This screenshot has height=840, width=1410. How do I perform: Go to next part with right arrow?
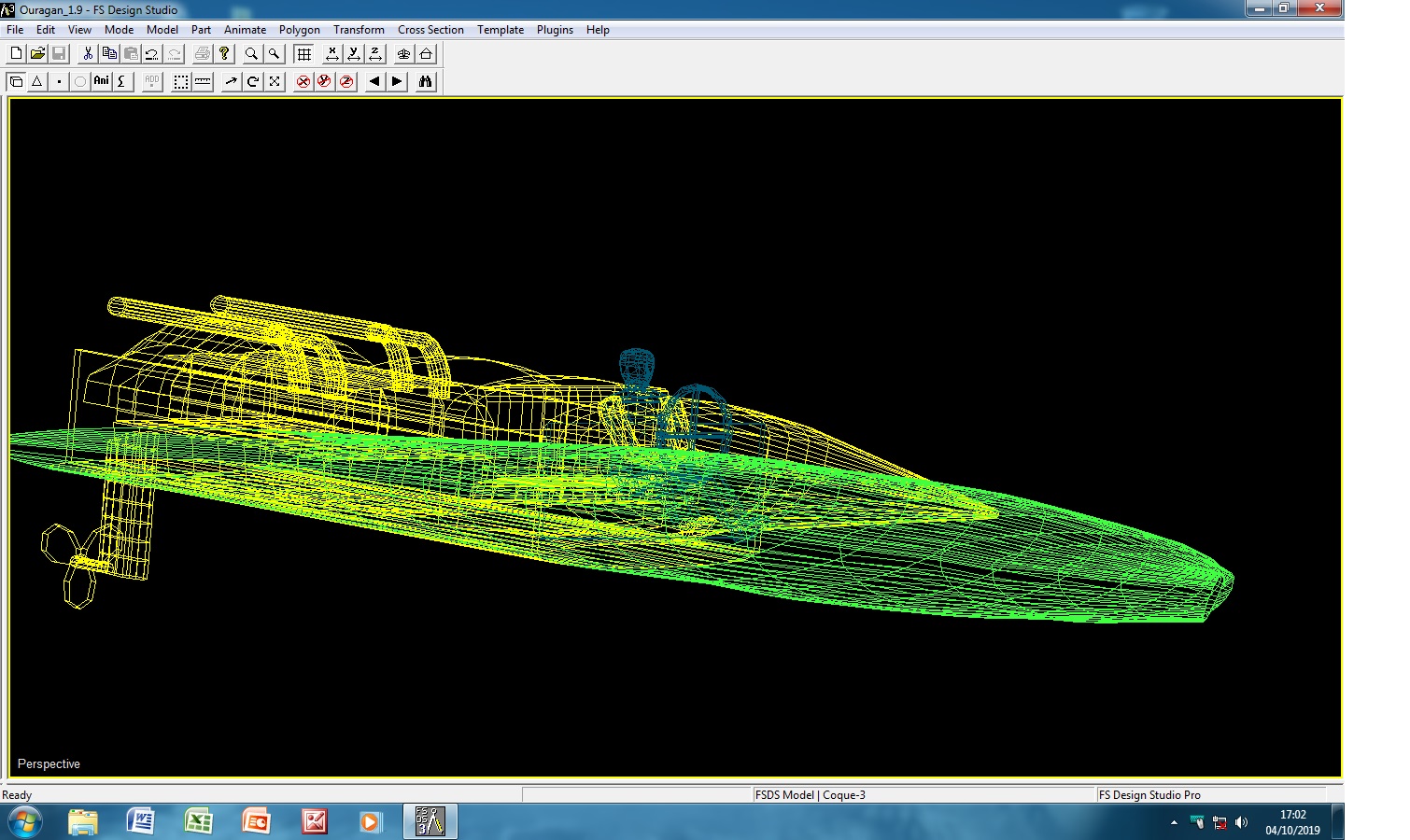397,81
